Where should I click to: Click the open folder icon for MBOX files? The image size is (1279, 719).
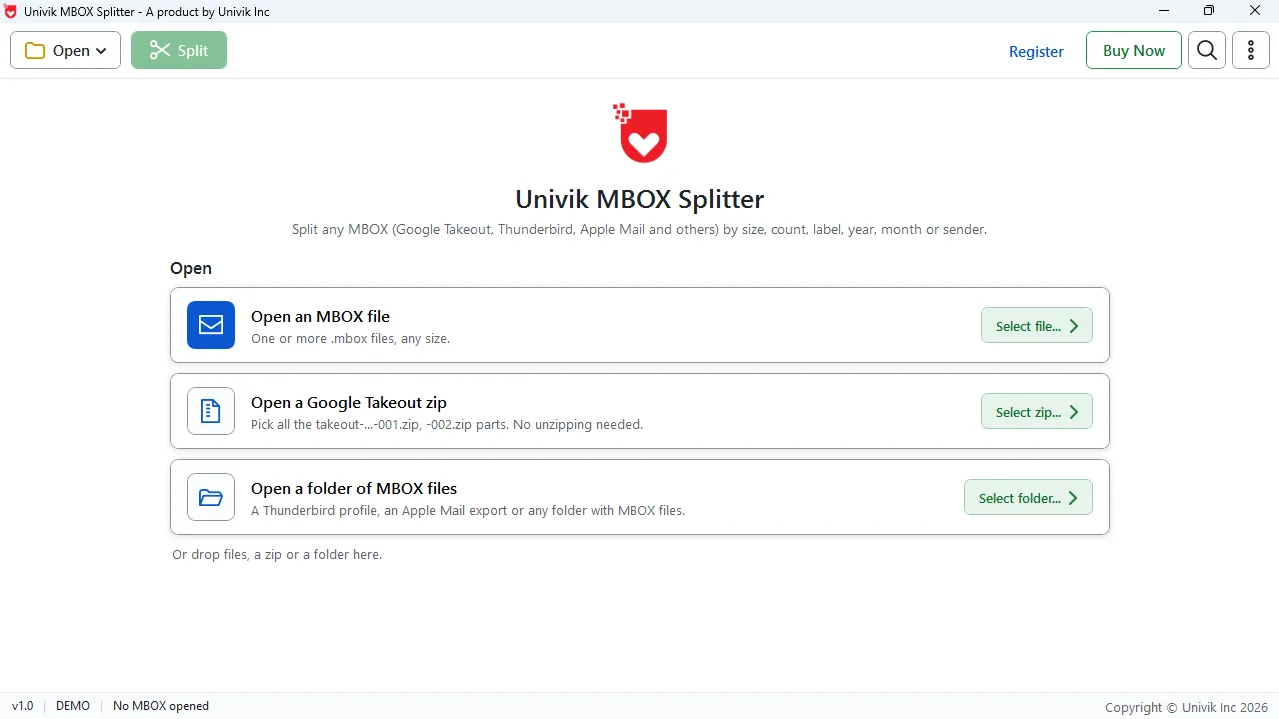click(x=211, y=497)
